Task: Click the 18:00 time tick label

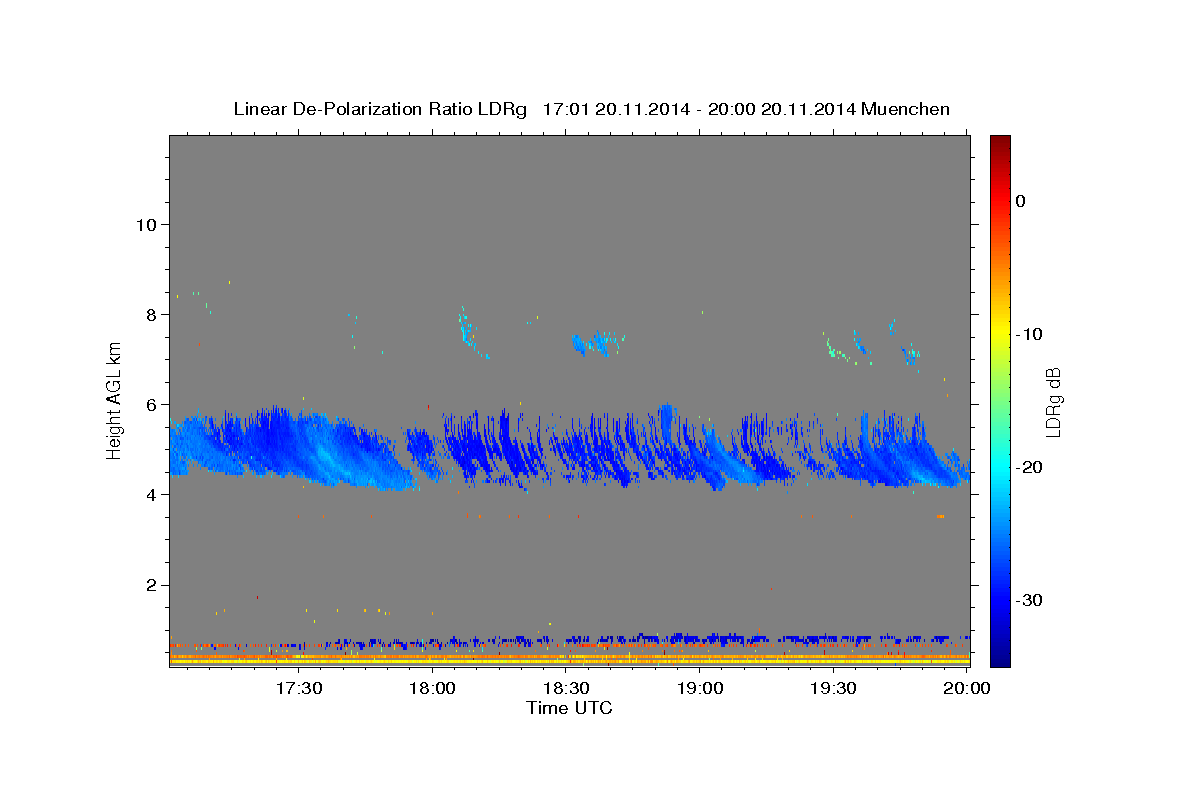Action: tap(433, 688)
